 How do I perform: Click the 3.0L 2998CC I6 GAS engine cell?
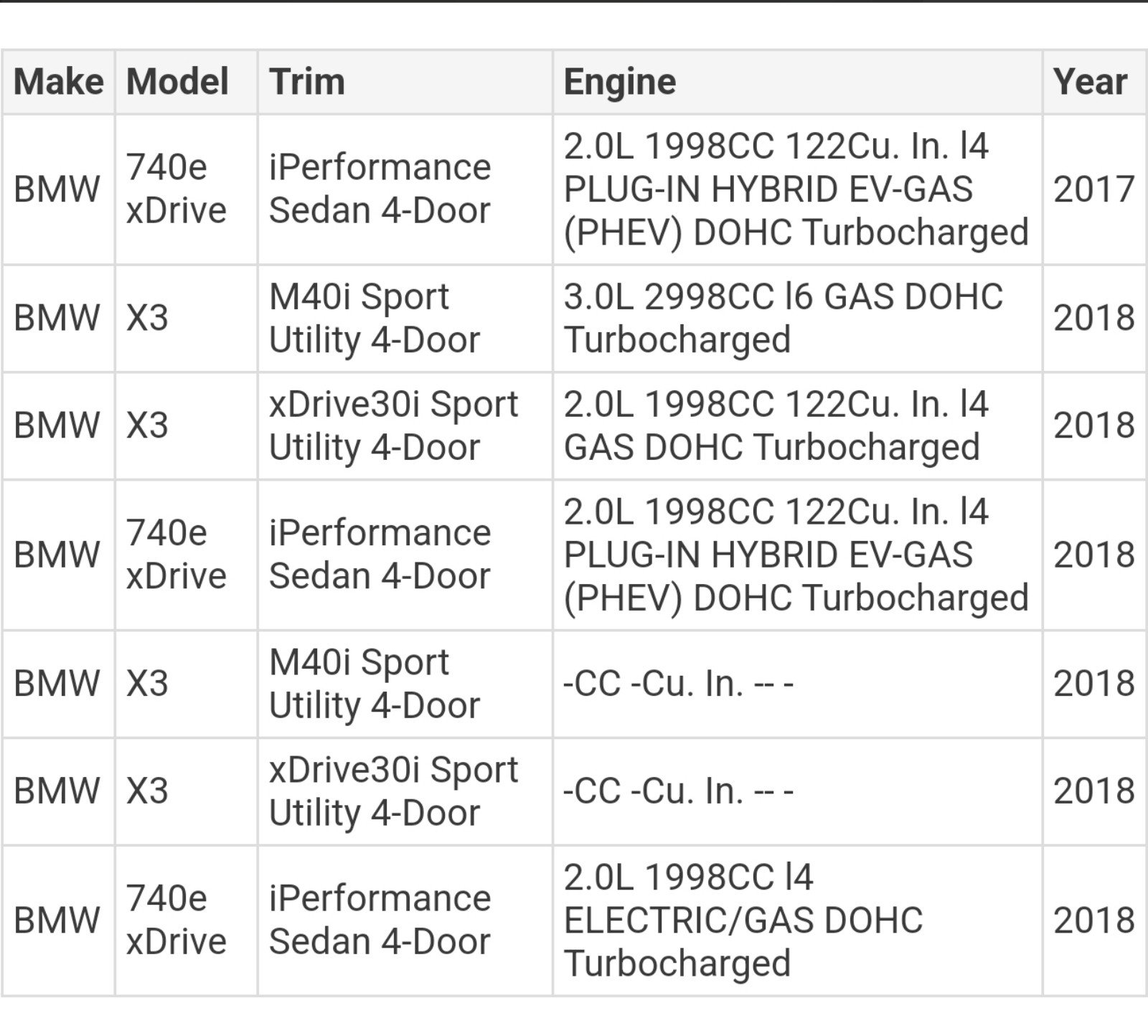(797, 319)
